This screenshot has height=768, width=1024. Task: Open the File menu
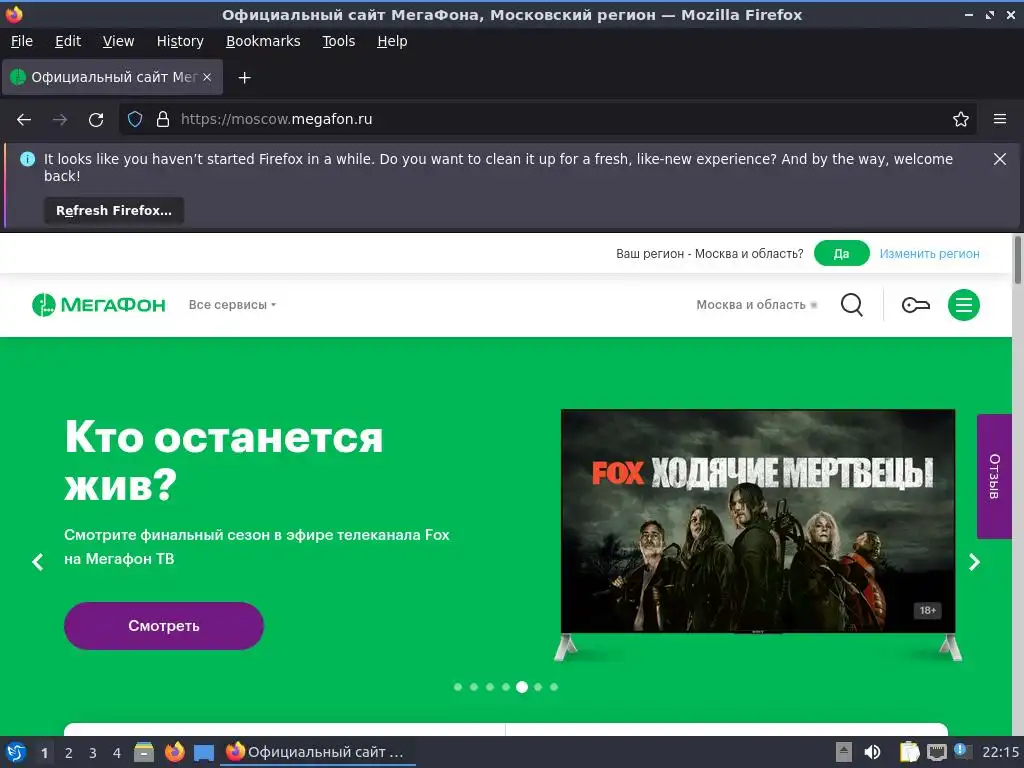click(x=22, y=41)
